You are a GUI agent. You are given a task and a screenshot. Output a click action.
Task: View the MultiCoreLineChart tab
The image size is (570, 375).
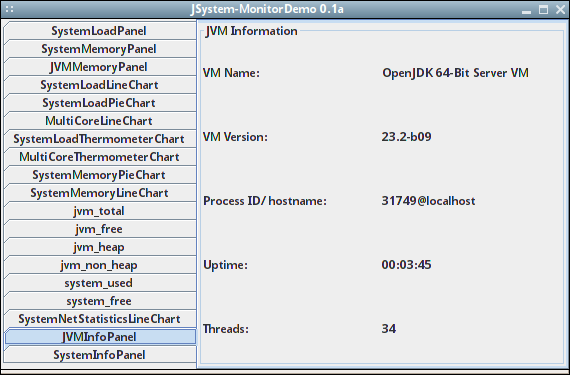(100, 121)
